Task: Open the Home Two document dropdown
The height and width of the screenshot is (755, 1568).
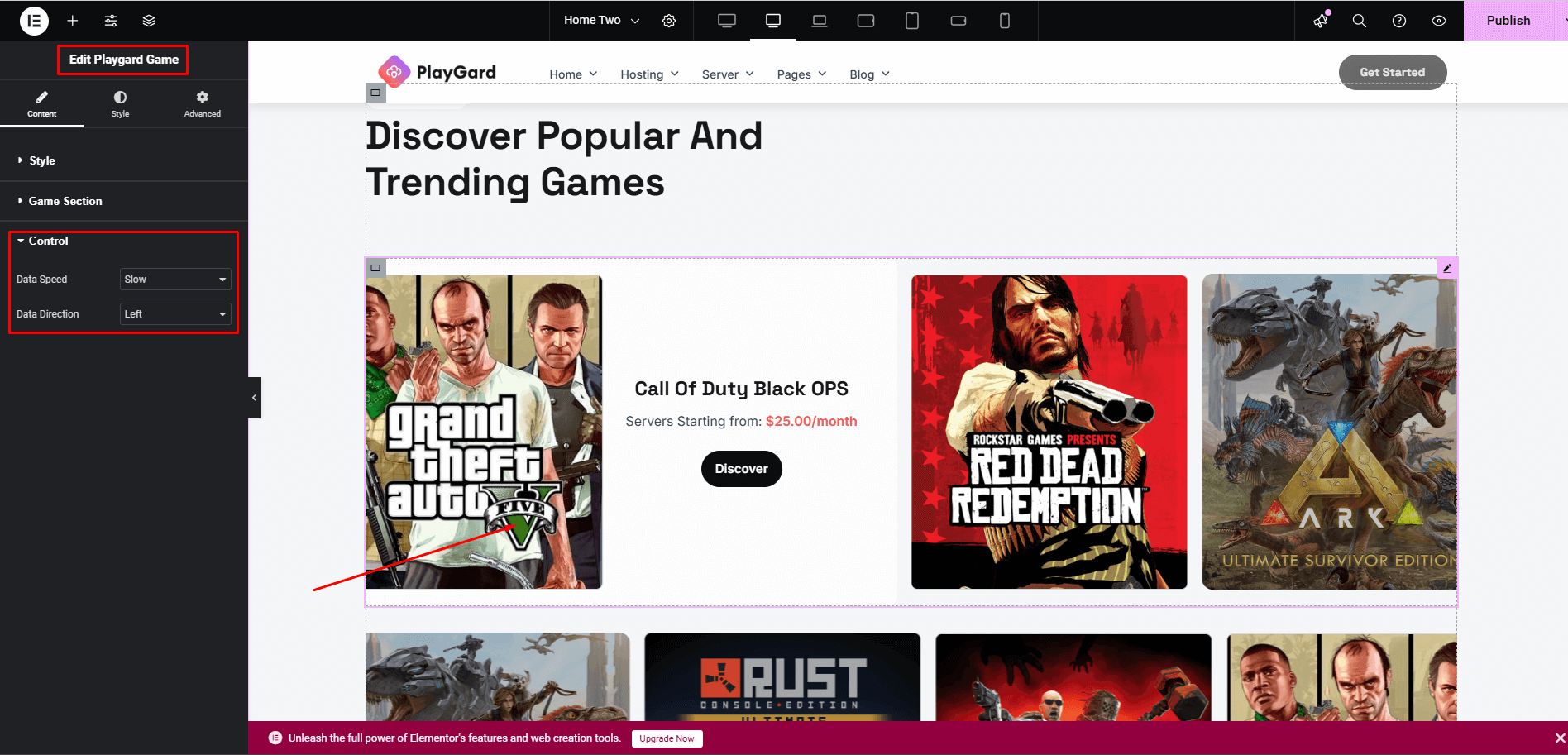Action: [x=601, y=21]
